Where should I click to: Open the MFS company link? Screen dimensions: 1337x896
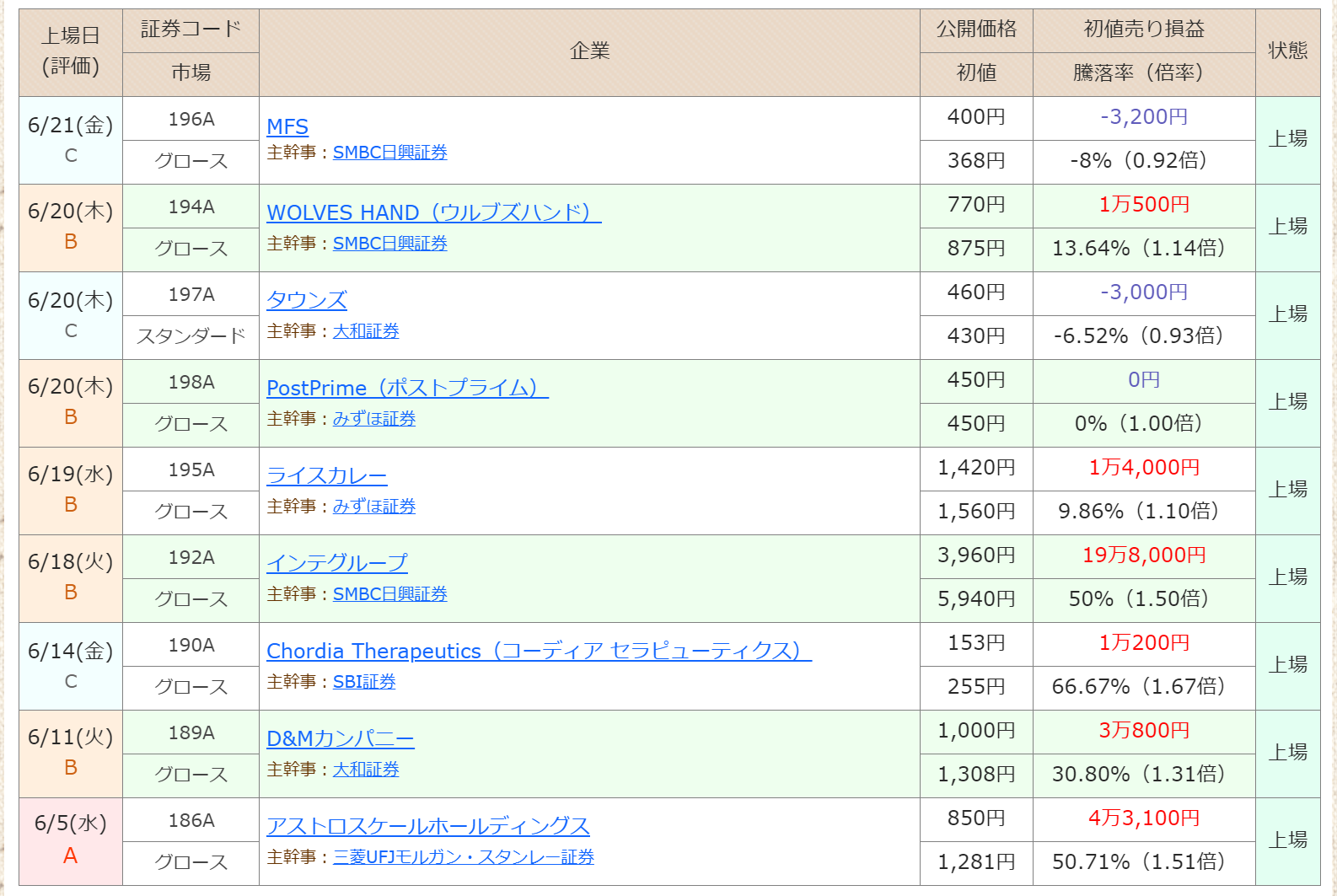(287, 126)
